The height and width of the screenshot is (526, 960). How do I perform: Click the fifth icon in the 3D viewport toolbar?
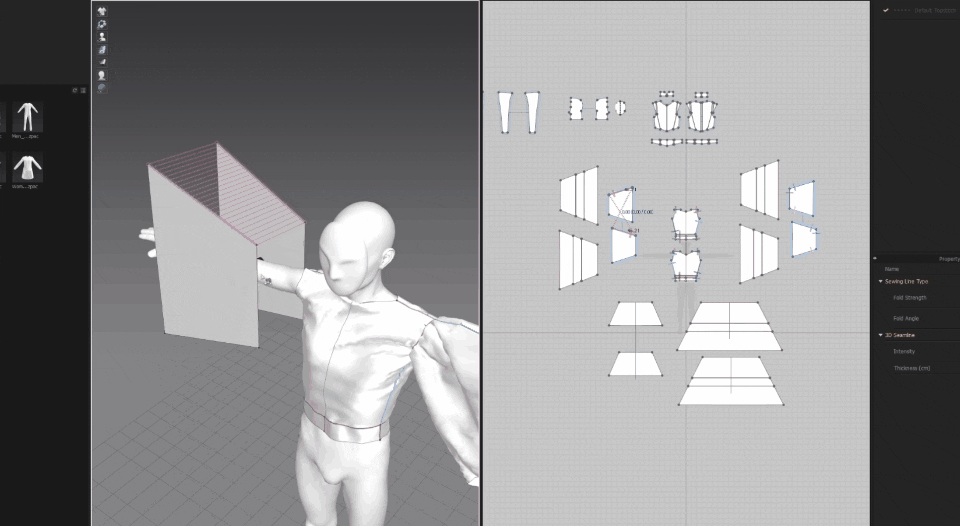(102, 61)
